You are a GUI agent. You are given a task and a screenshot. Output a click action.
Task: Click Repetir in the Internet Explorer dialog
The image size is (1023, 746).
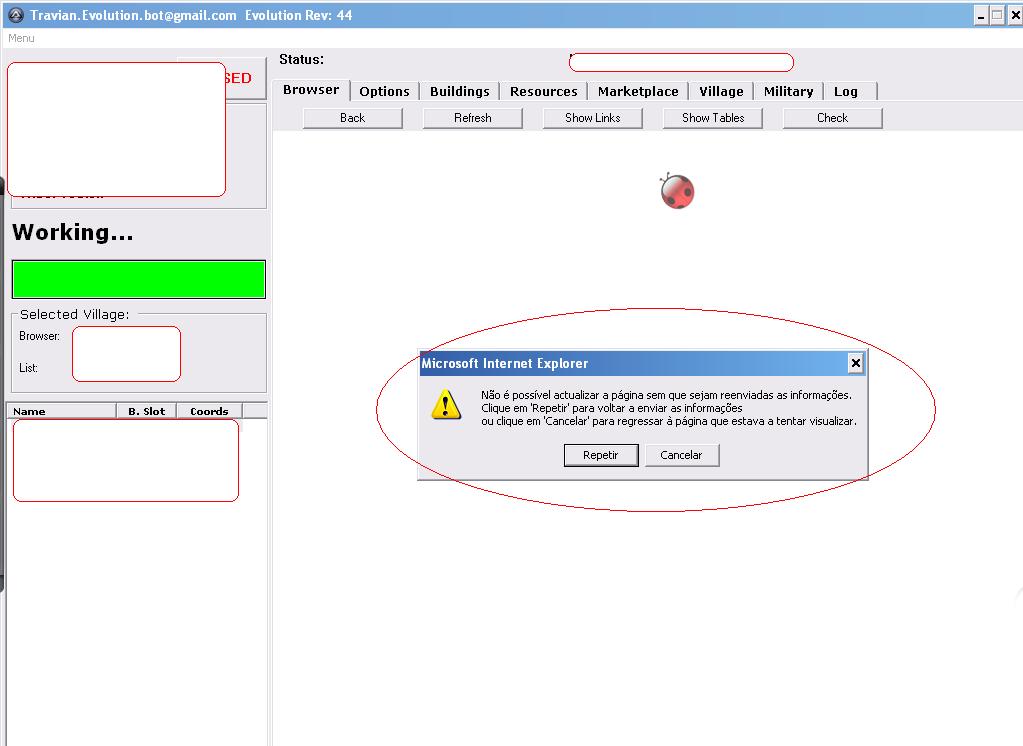(x=601, y=455)
